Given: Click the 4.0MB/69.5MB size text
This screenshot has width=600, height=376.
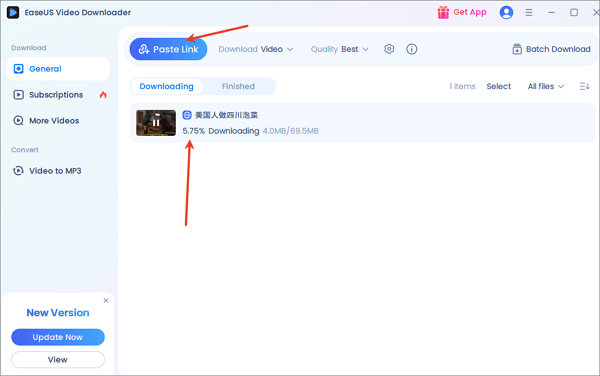Looking at the screenshot, I should coord(290,131).
